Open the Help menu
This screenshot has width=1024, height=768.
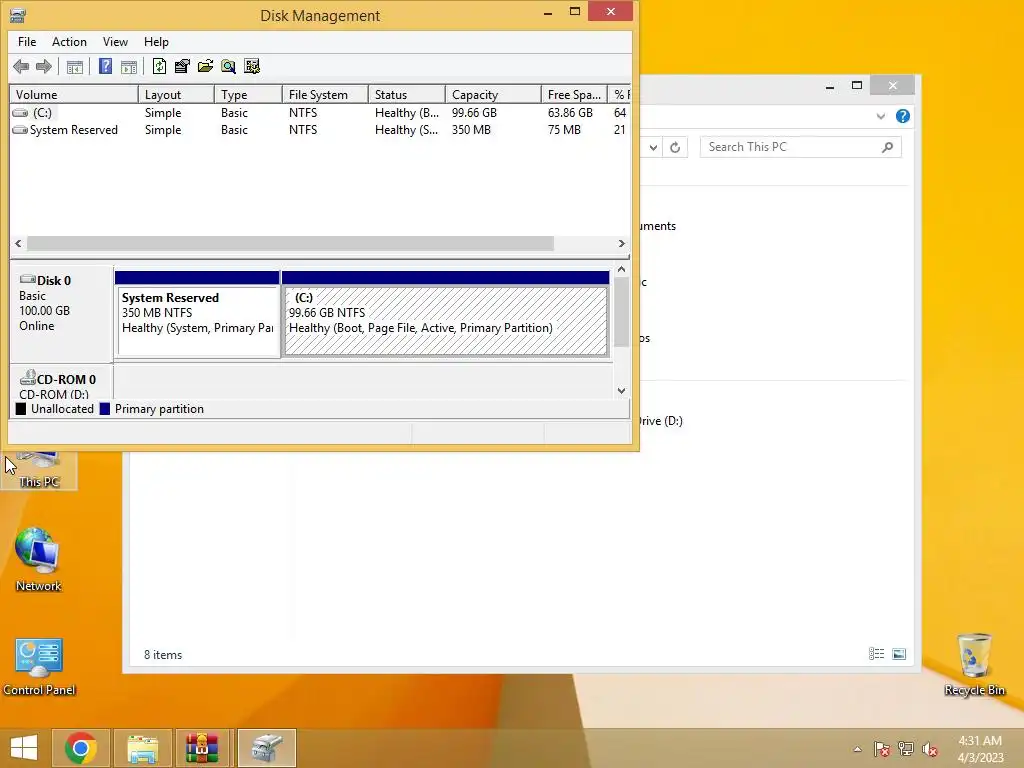point(156,42)
